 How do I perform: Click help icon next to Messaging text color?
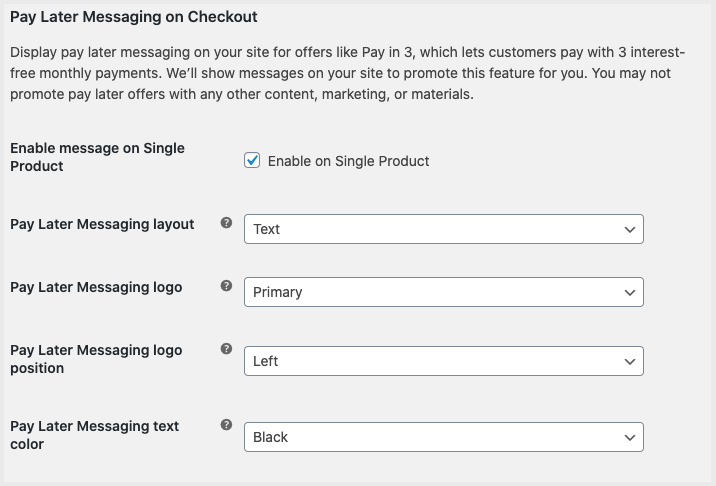(x=226, y=425)
